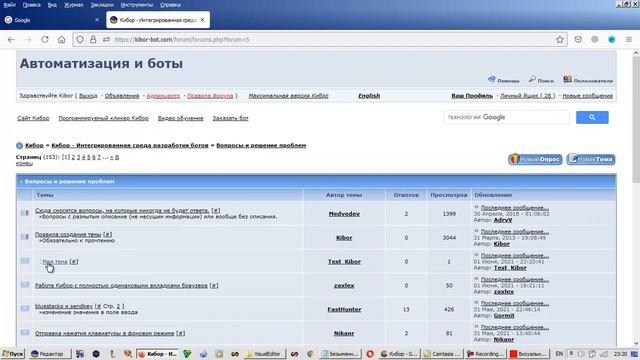
Task: Open Сайт Кибор link
Action: click(x=33, y=118)
